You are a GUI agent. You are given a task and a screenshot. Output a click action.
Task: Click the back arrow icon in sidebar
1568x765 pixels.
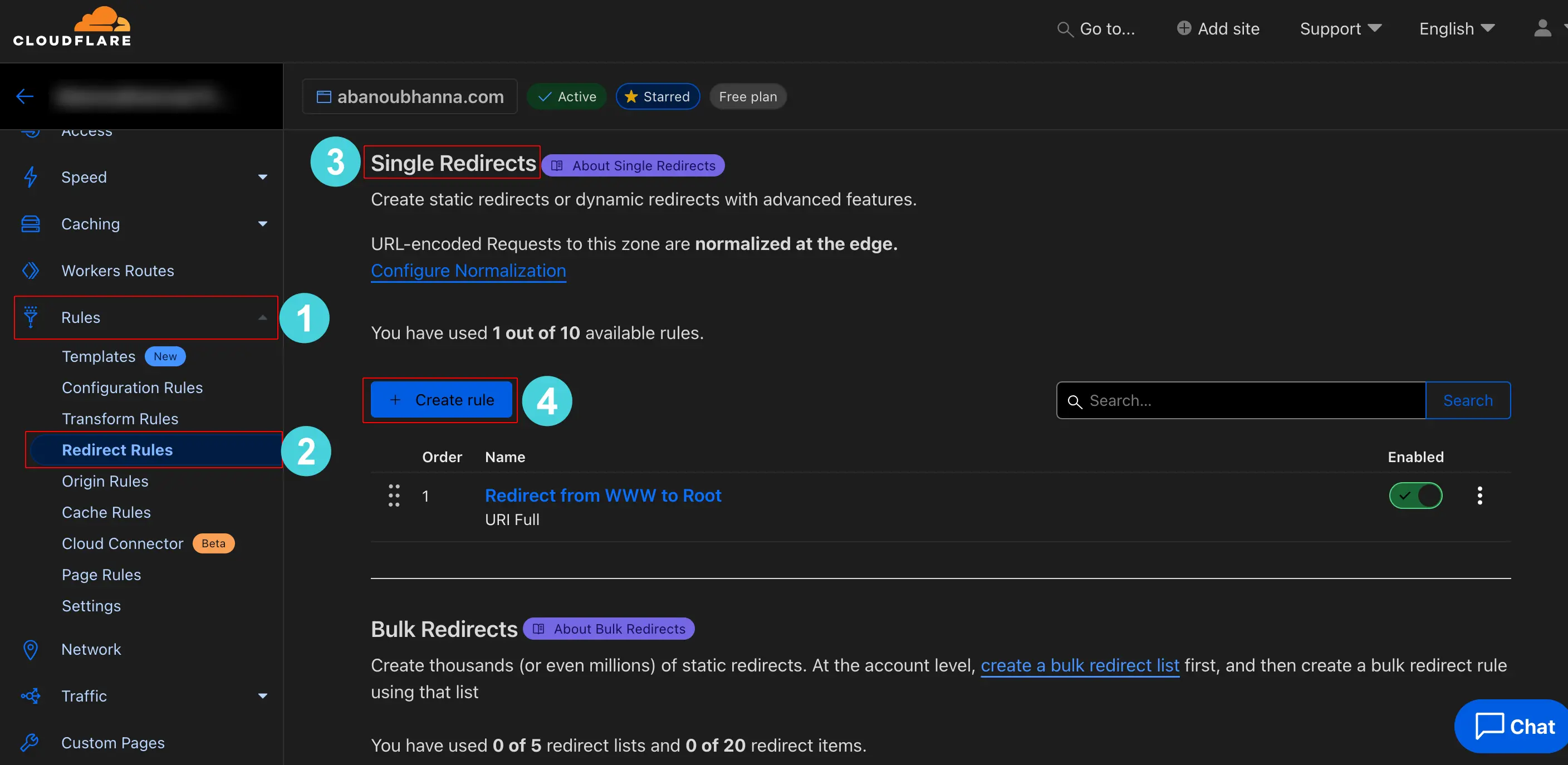coord(24,96)
